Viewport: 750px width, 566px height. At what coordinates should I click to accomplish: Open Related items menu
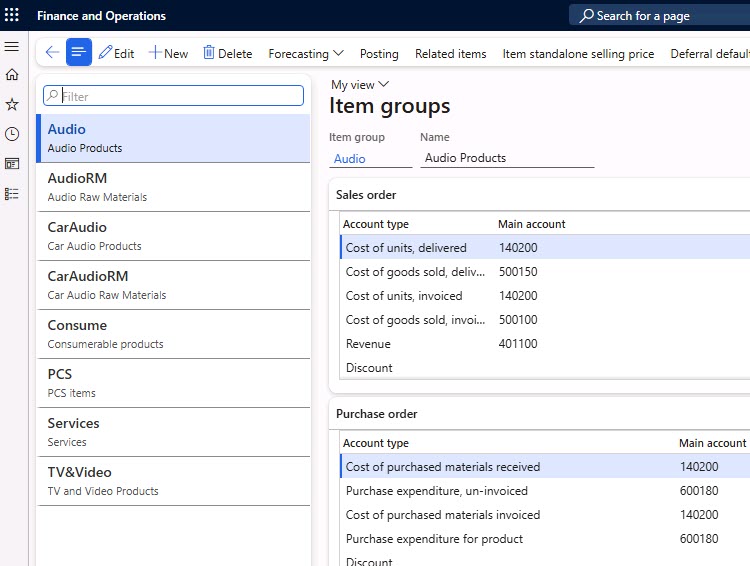click(450, 53)
